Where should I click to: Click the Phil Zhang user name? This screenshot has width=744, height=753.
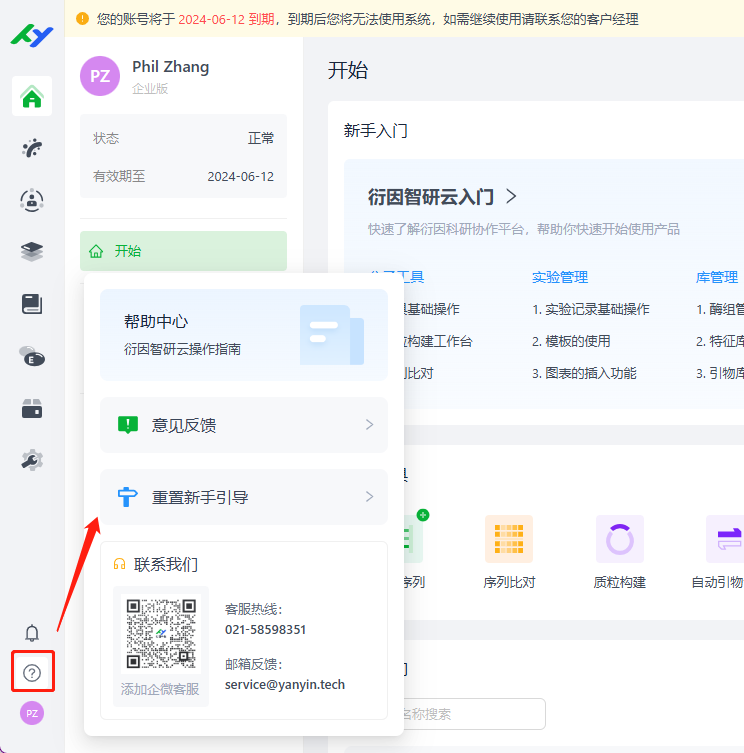(171, 67)
